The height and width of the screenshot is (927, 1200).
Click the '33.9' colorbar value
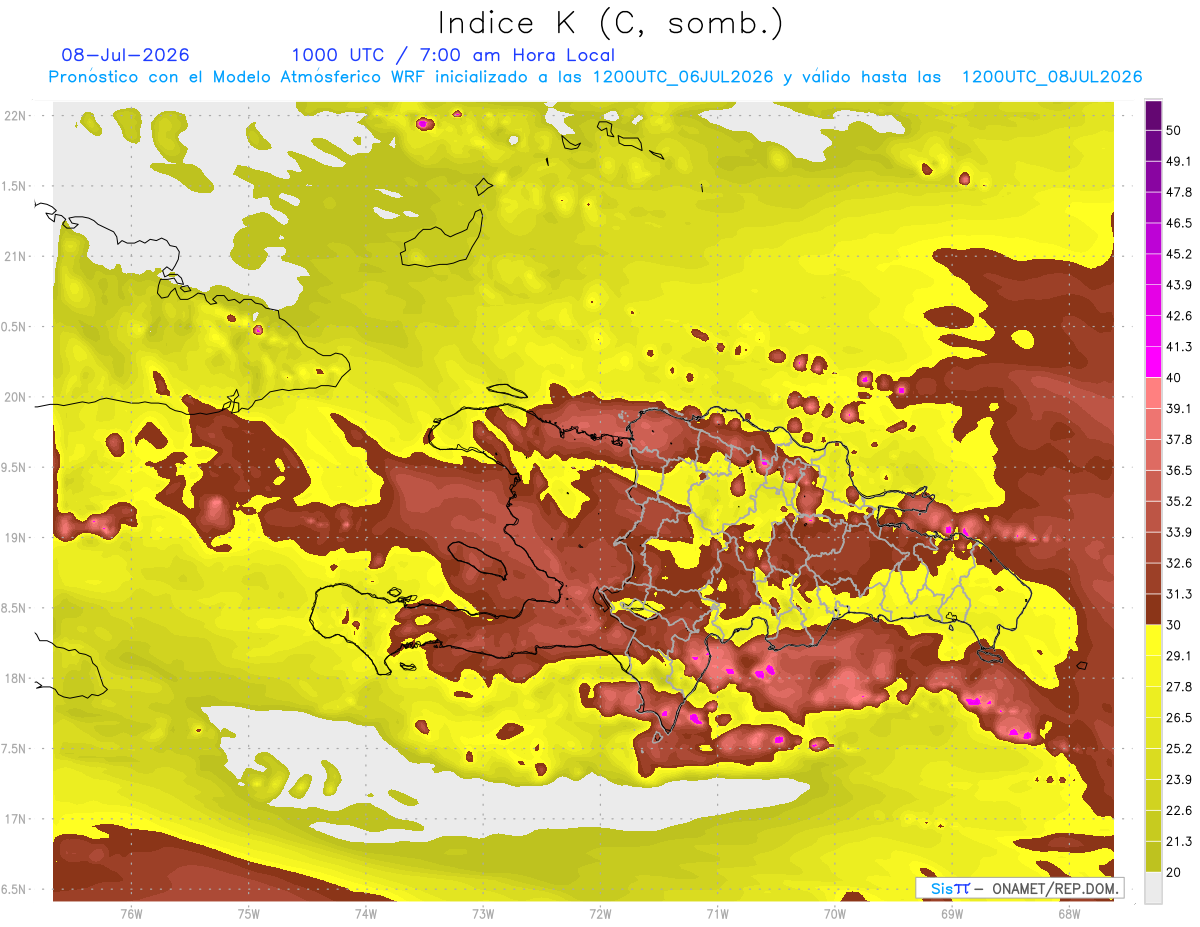pyautogui.click(x=1179, y=532)
